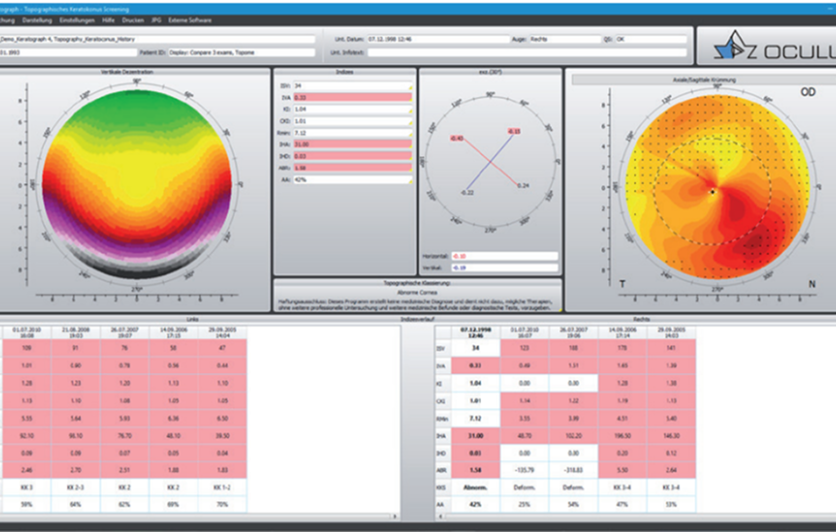
Task: Click the center of the vertical decentration map
Action: point(137,185)
